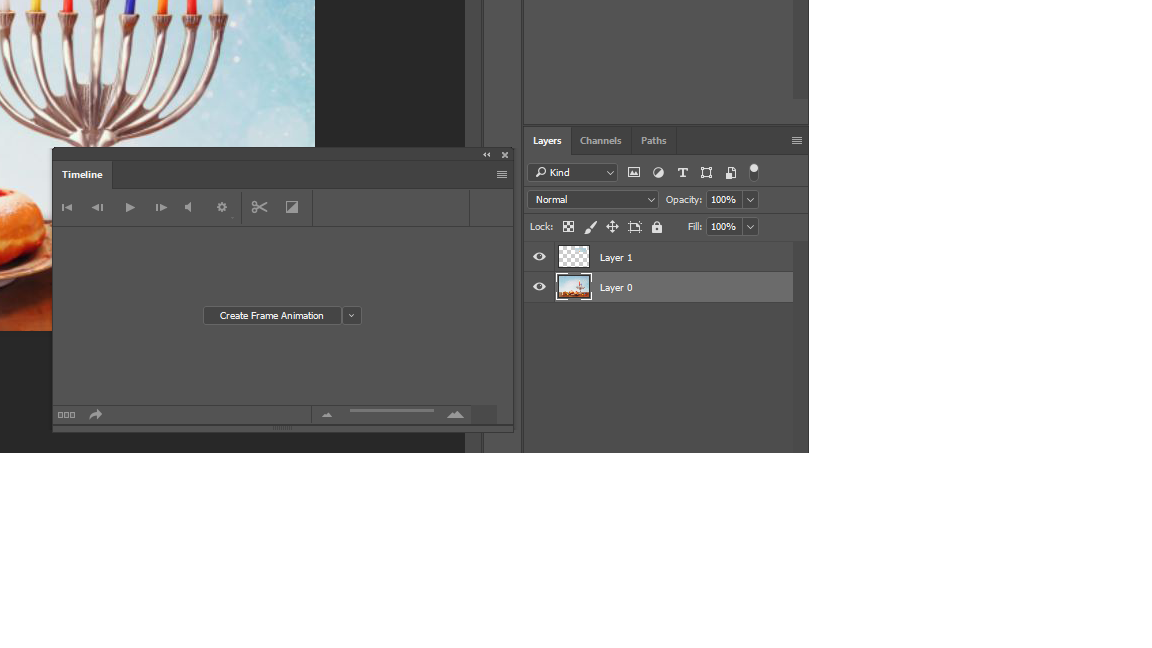
Task: Click the Fill value field
Action: [x=724, y=227]
